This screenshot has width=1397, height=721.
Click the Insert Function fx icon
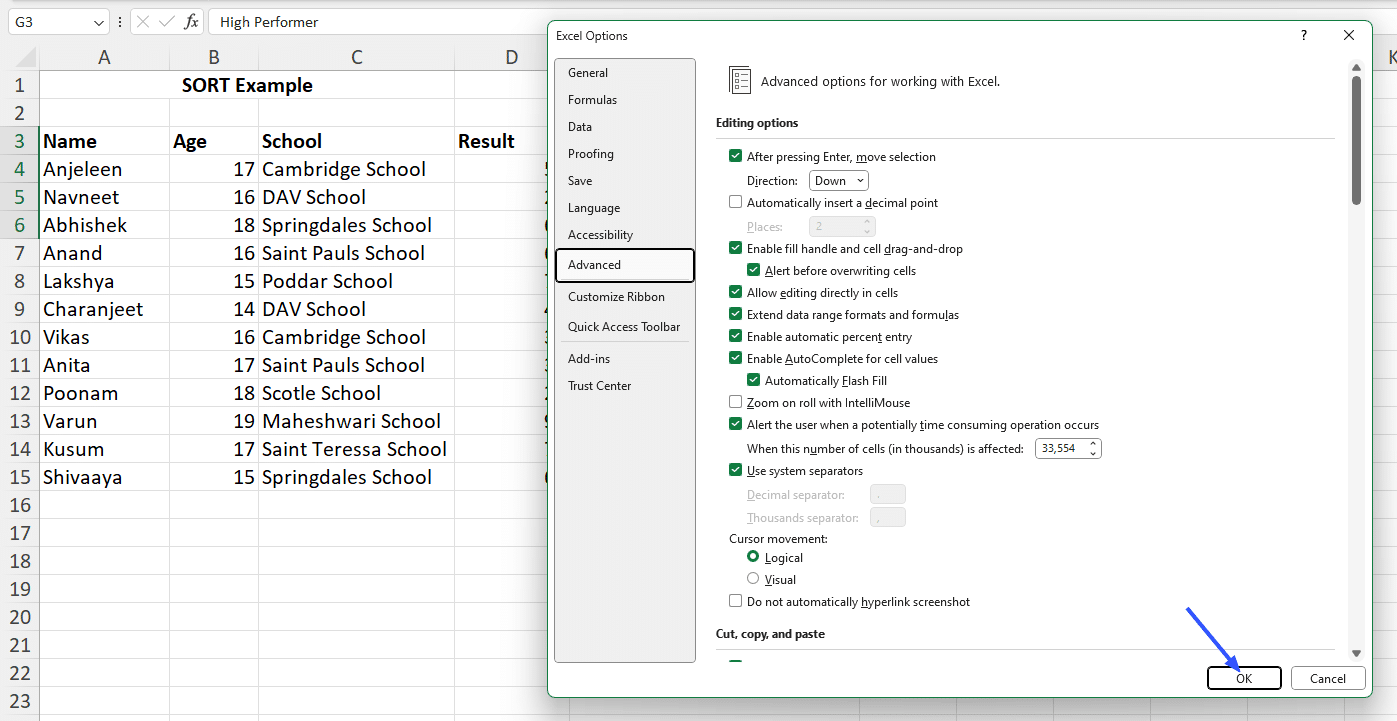191,22
